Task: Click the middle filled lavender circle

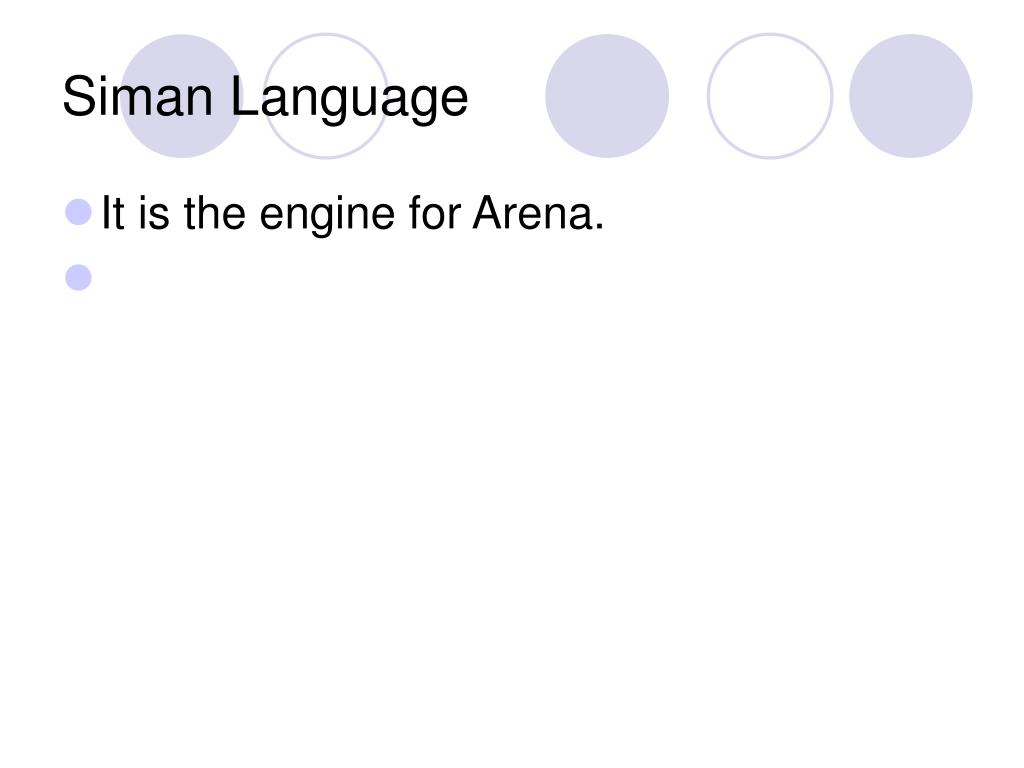Action: tap(607, 96)
